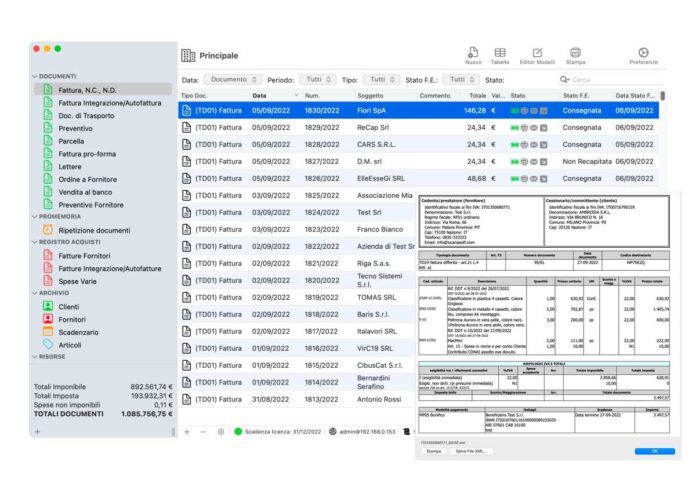This screenshot has height=479, width=696.
Task: Click the invoice list vertical scrollbar
Action: (662, 96)
